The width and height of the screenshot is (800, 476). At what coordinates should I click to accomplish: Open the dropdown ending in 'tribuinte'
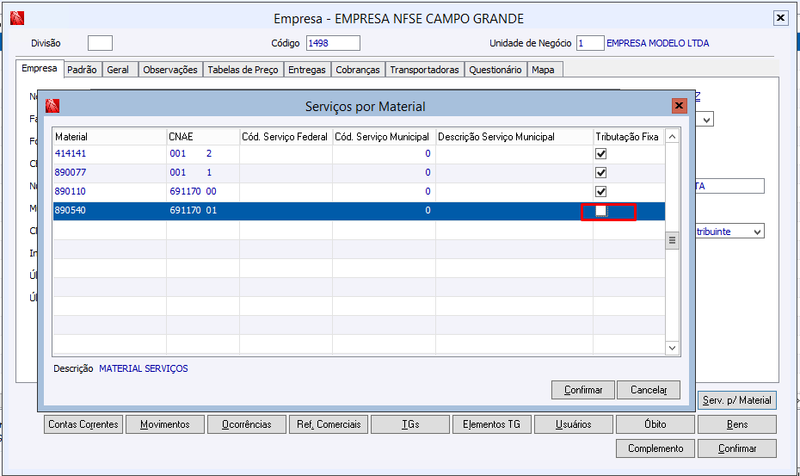757,232
